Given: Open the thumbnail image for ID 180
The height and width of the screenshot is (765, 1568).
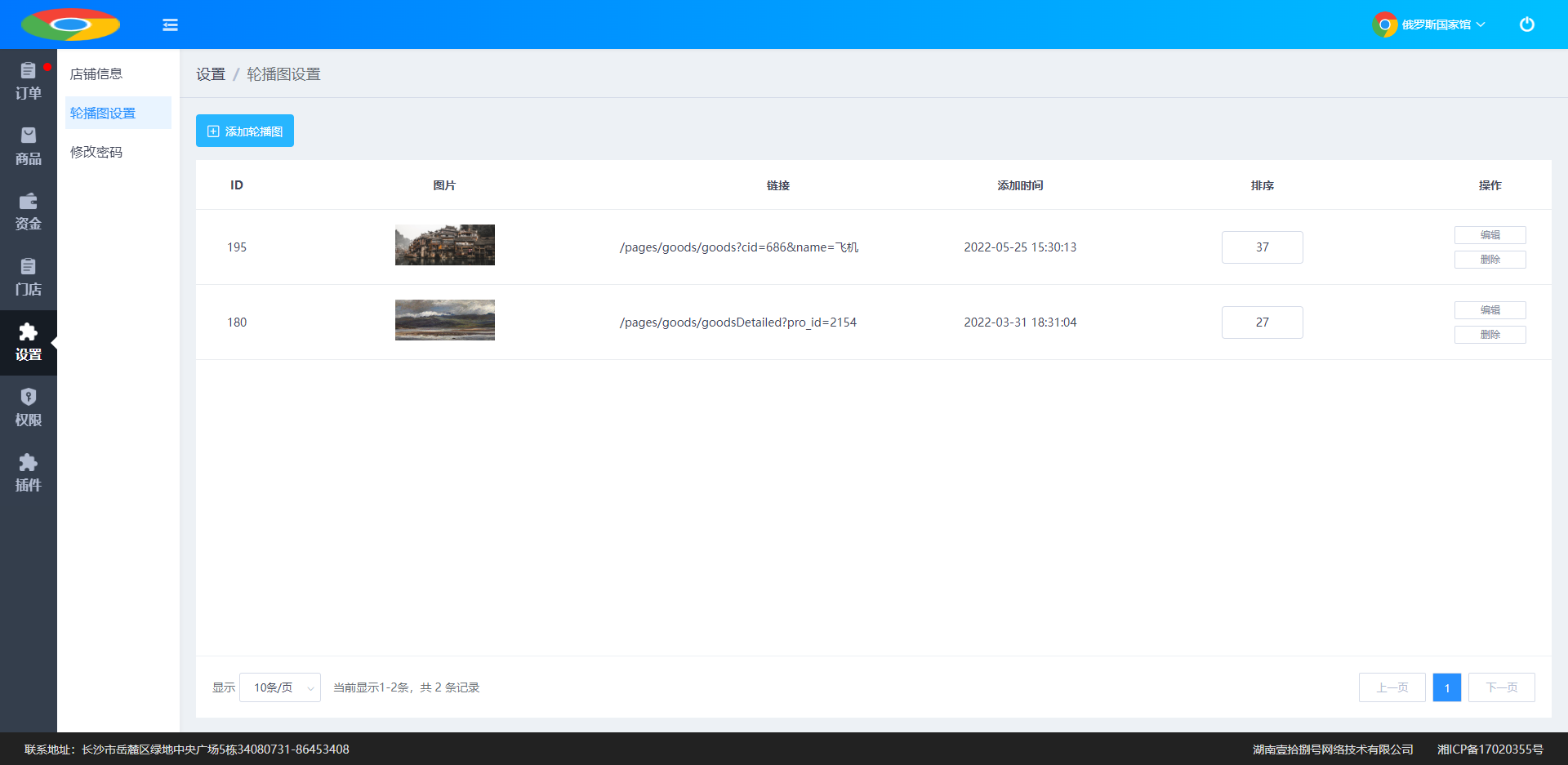Looking at the screenshot, I should point(445,320).
